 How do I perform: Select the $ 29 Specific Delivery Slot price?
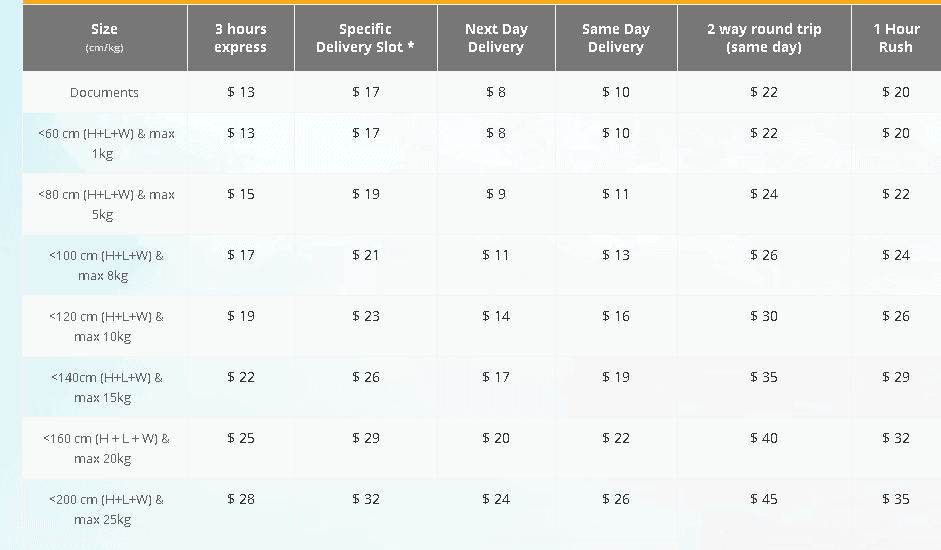366,438
